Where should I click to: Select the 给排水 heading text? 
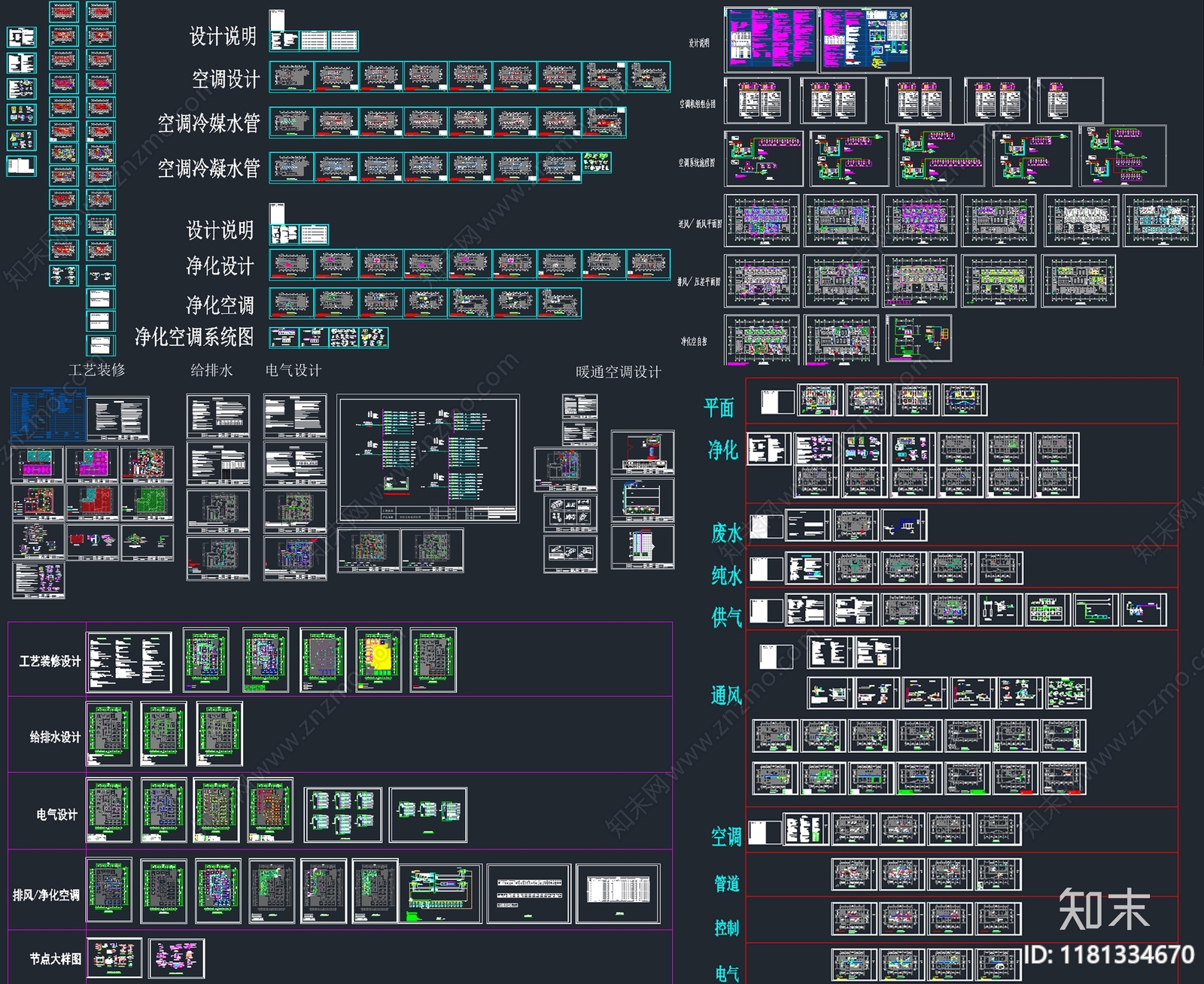pyautogui.click(x=211, y=370)
